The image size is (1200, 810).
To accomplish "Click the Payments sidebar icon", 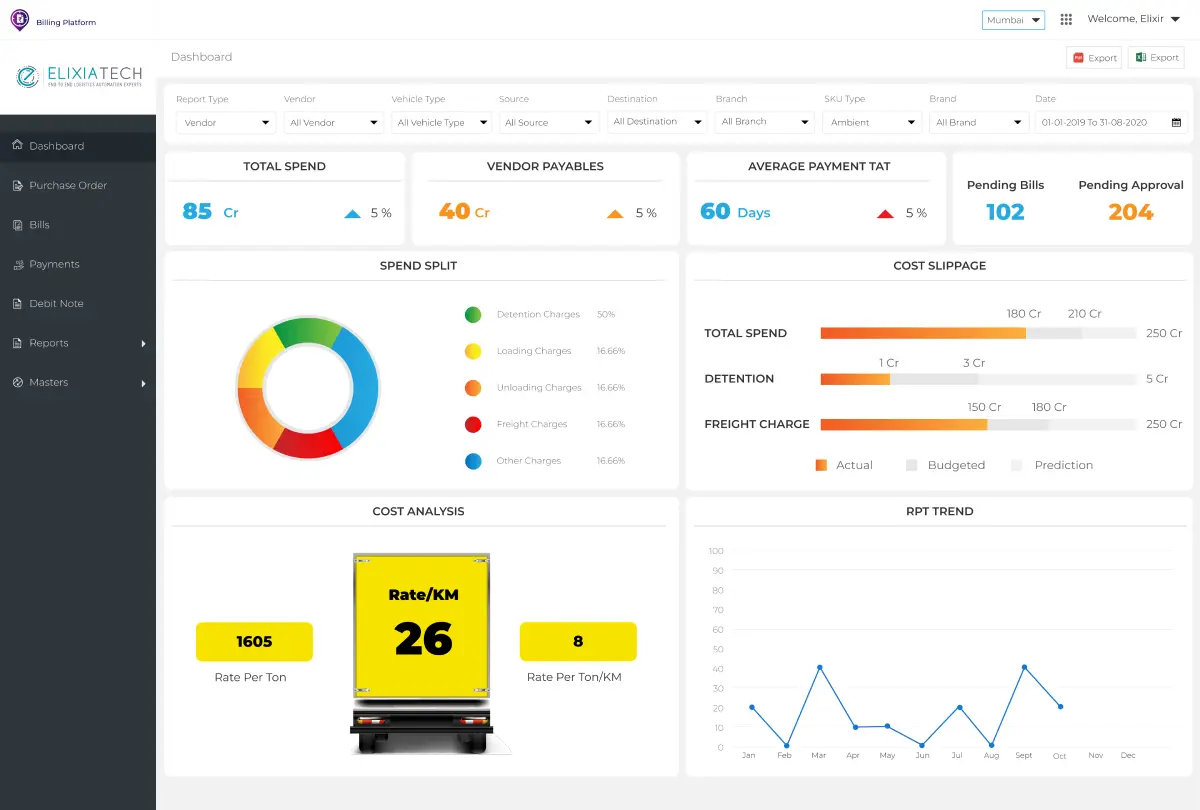I will click(x=17, y=264).
